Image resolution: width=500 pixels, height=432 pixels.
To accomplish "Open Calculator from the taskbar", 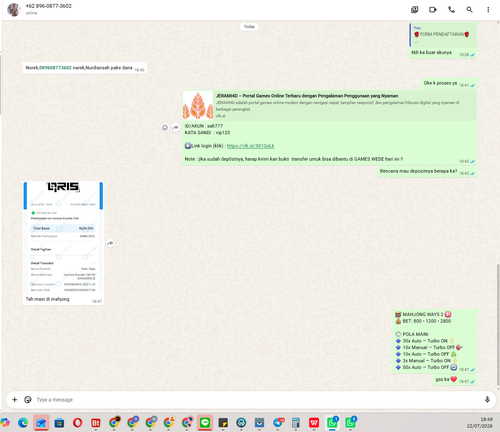I will (x=296, y=423).
